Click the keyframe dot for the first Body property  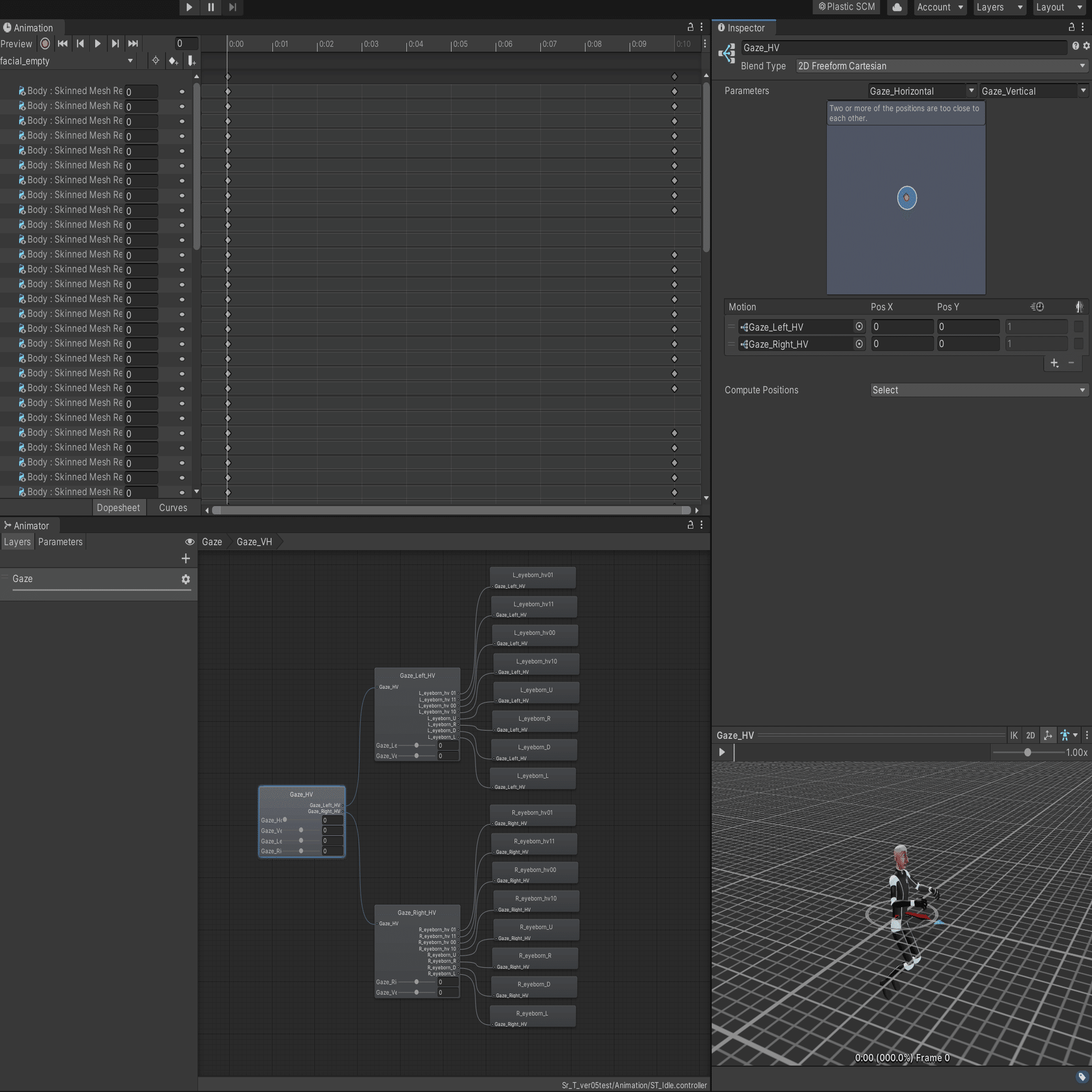pos(182,91)
